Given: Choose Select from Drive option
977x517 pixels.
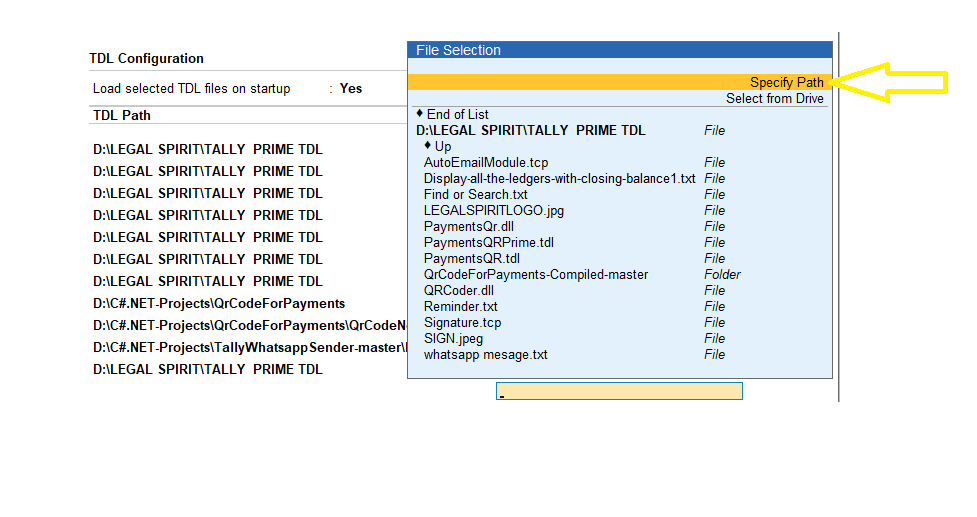Looking at the screenshot, I should pyautogui.click(x=774, y=98).
